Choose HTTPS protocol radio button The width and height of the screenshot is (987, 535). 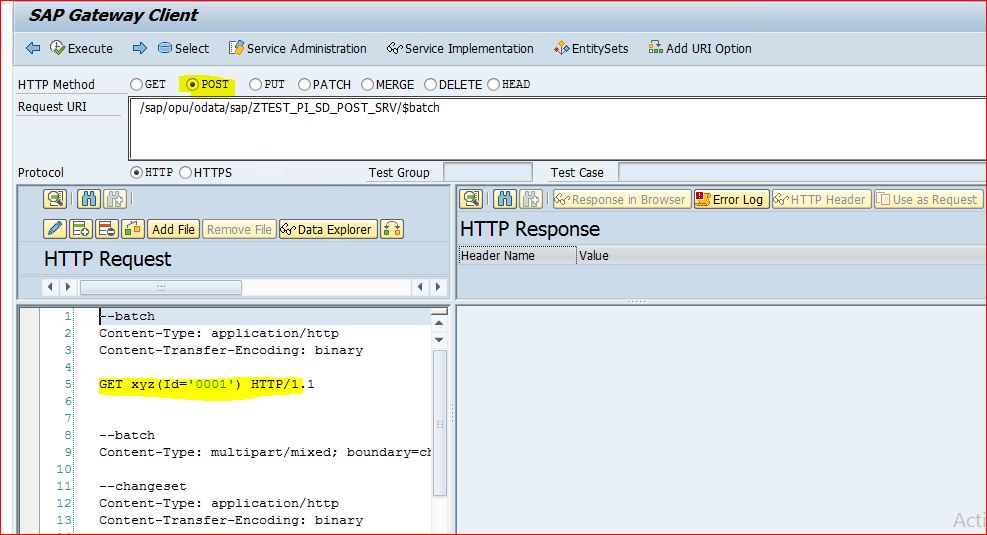pyautogui.click(x=186, y=172)
